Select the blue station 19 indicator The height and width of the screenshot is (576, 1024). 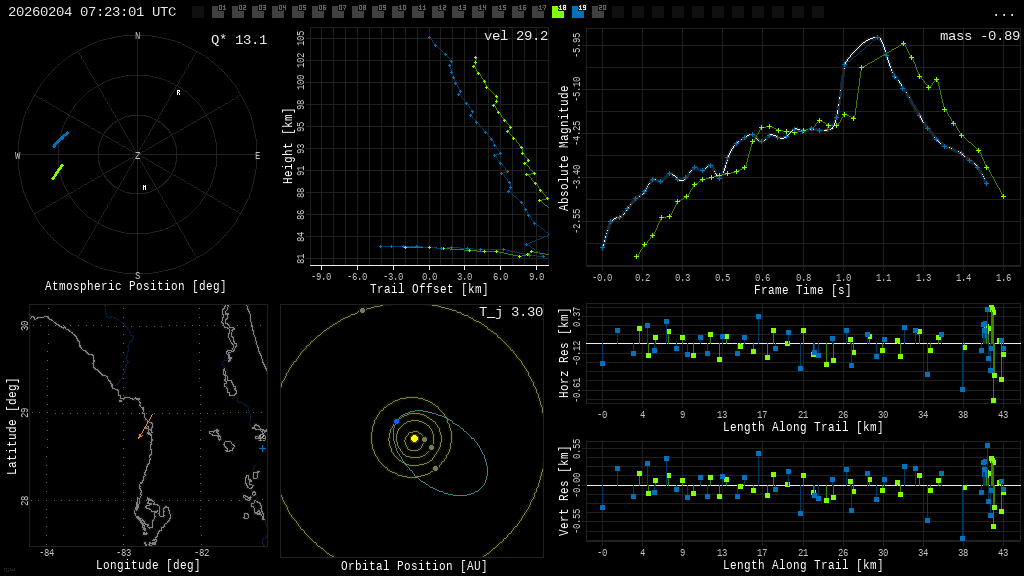578,12
